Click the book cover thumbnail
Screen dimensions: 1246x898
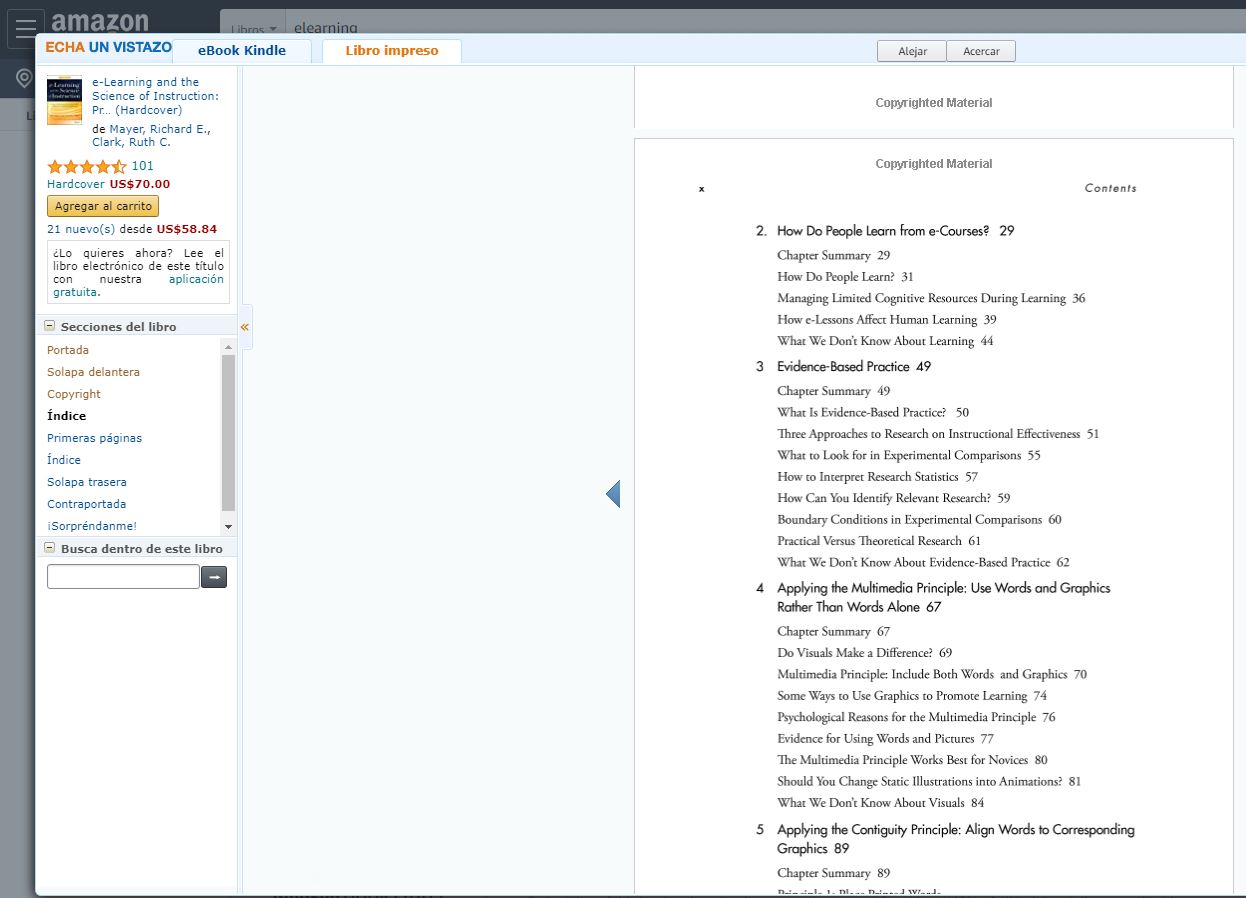coord(65,100)
